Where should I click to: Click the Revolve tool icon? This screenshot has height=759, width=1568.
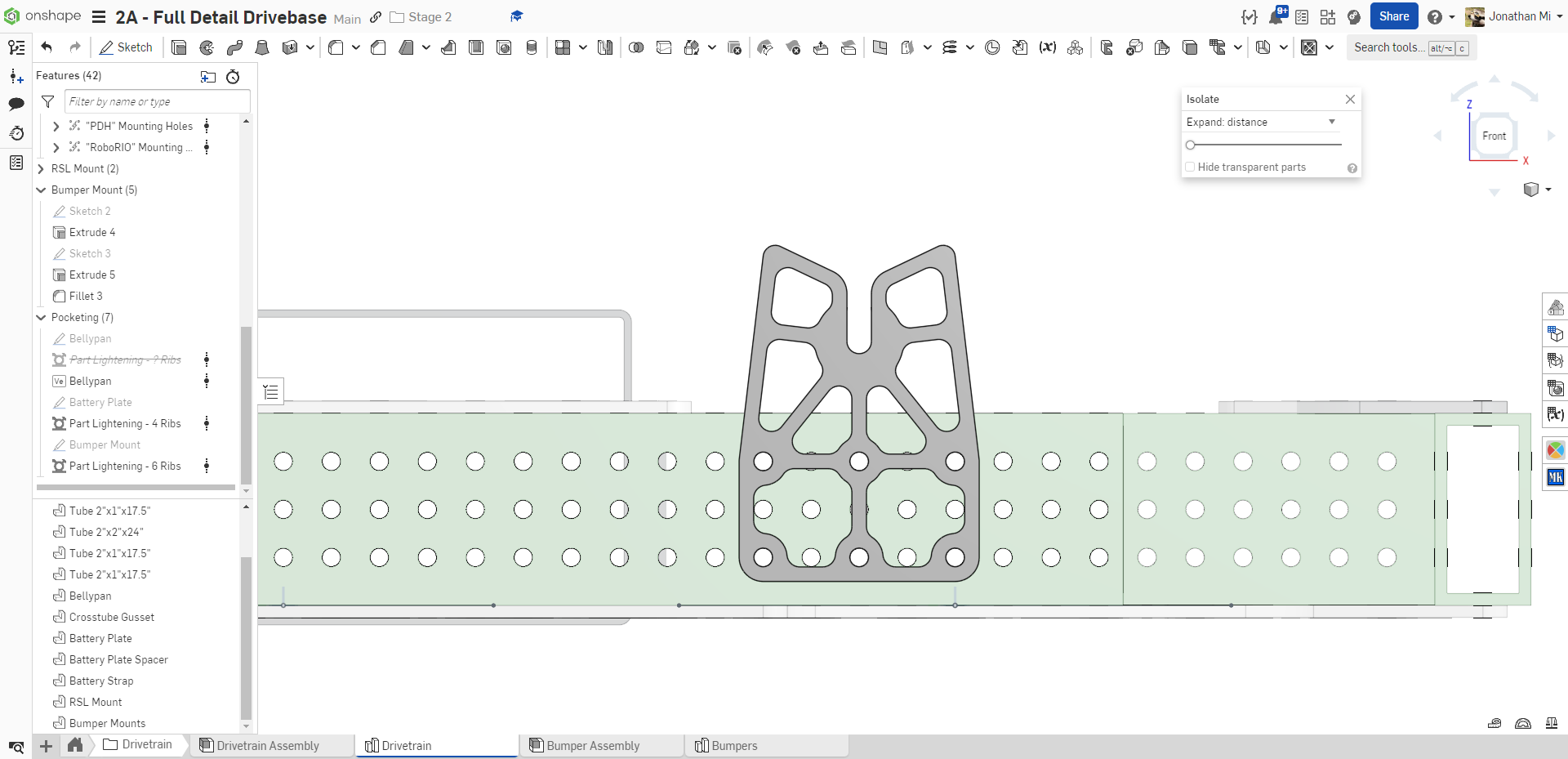point(207,47)
